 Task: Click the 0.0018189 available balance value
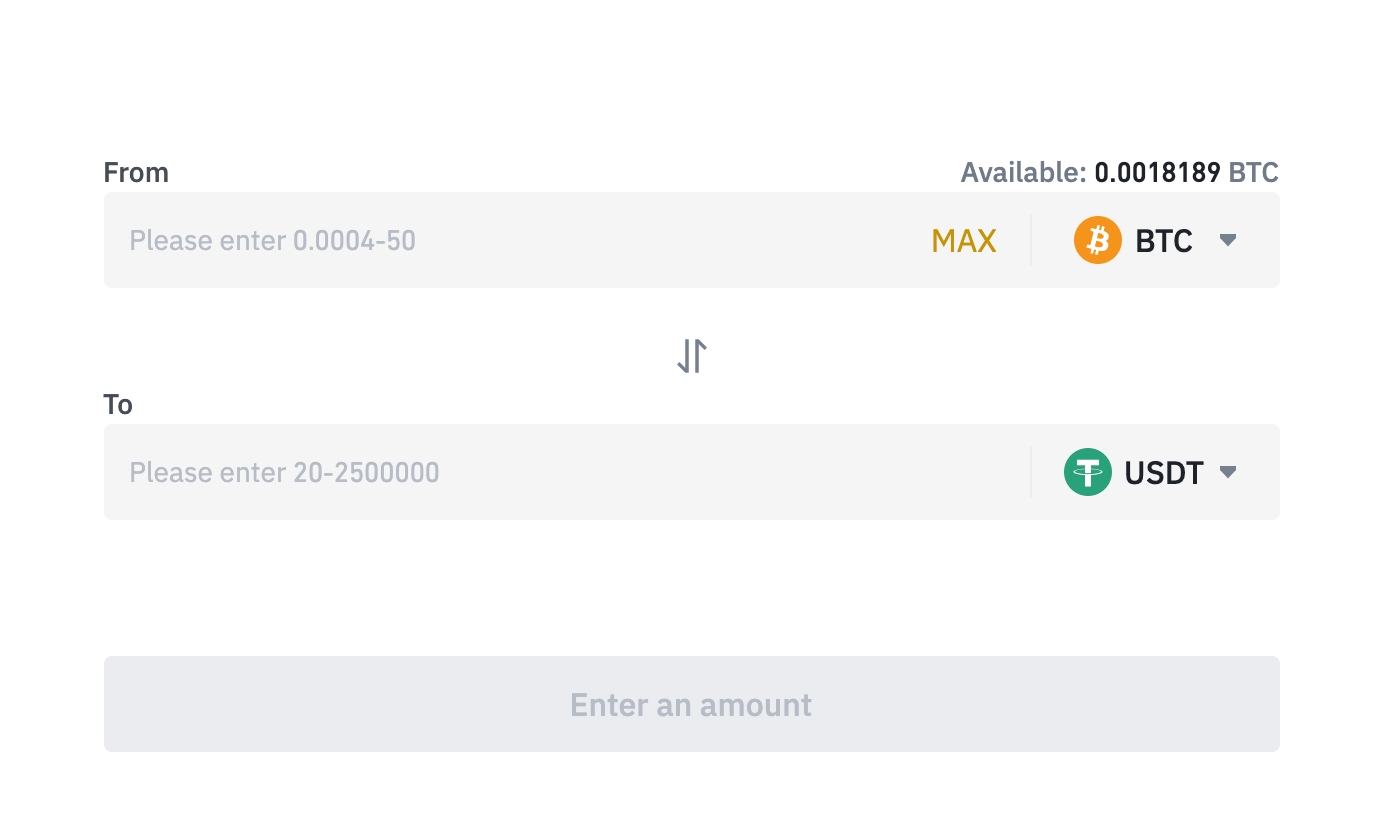(1157, 173)
